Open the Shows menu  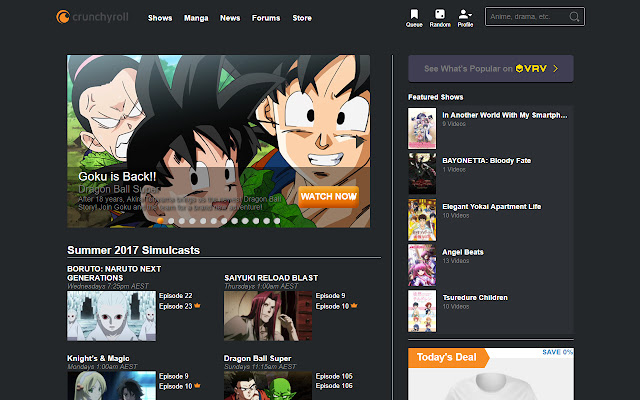pyautogui.click(x=159, y=18)
